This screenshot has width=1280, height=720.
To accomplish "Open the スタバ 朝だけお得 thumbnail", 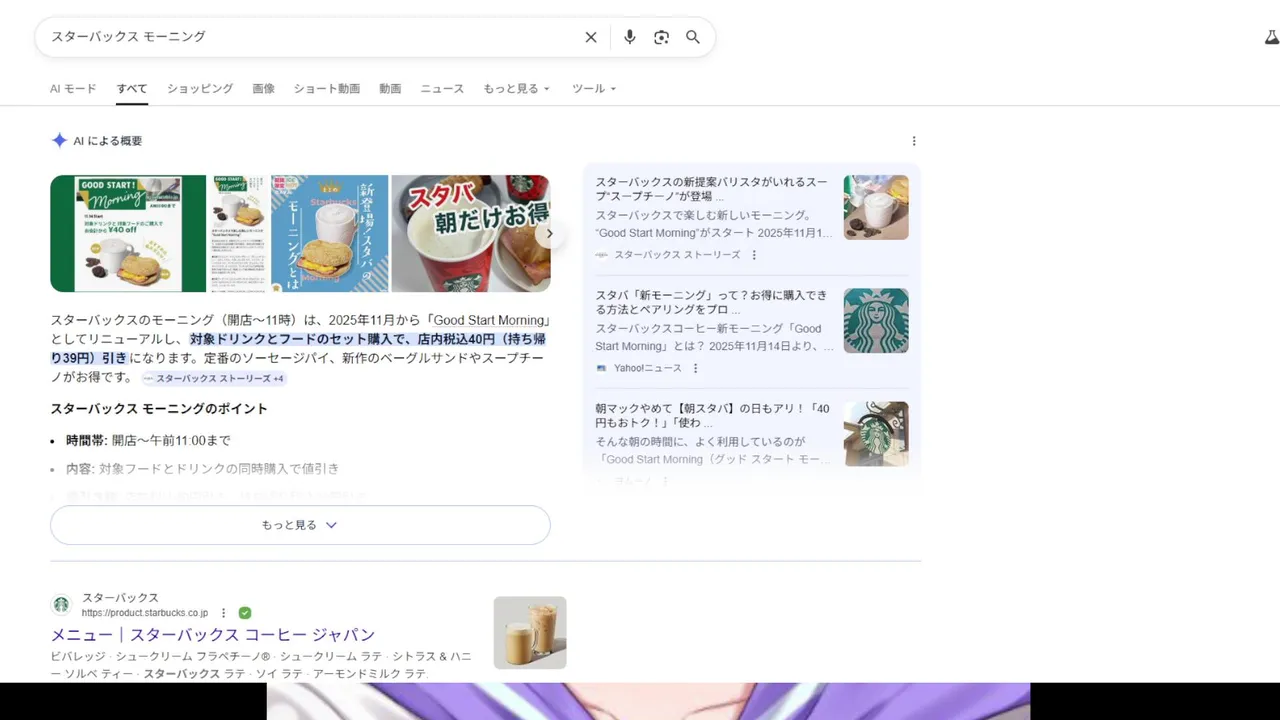I will [471, 234].
